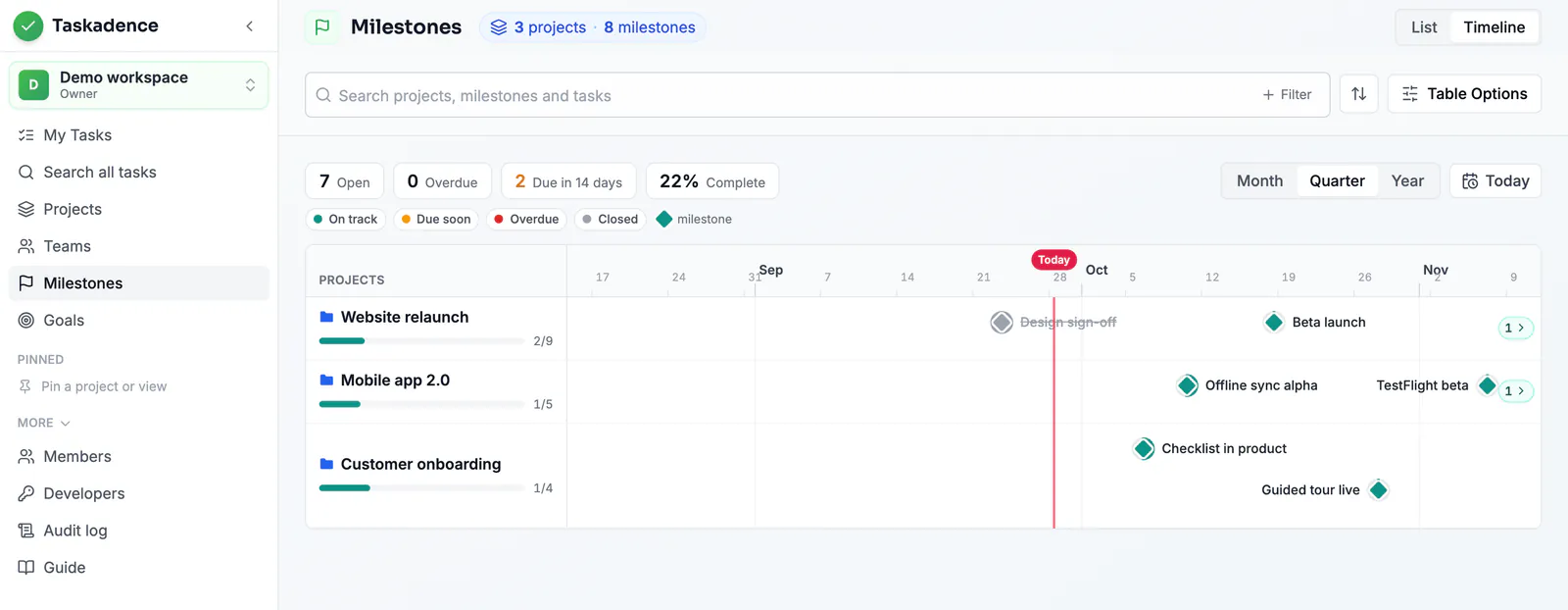Click the Website relaunch folder icon
The height and width of the screenshot is (610, 1568).
[x=327, y=318]
